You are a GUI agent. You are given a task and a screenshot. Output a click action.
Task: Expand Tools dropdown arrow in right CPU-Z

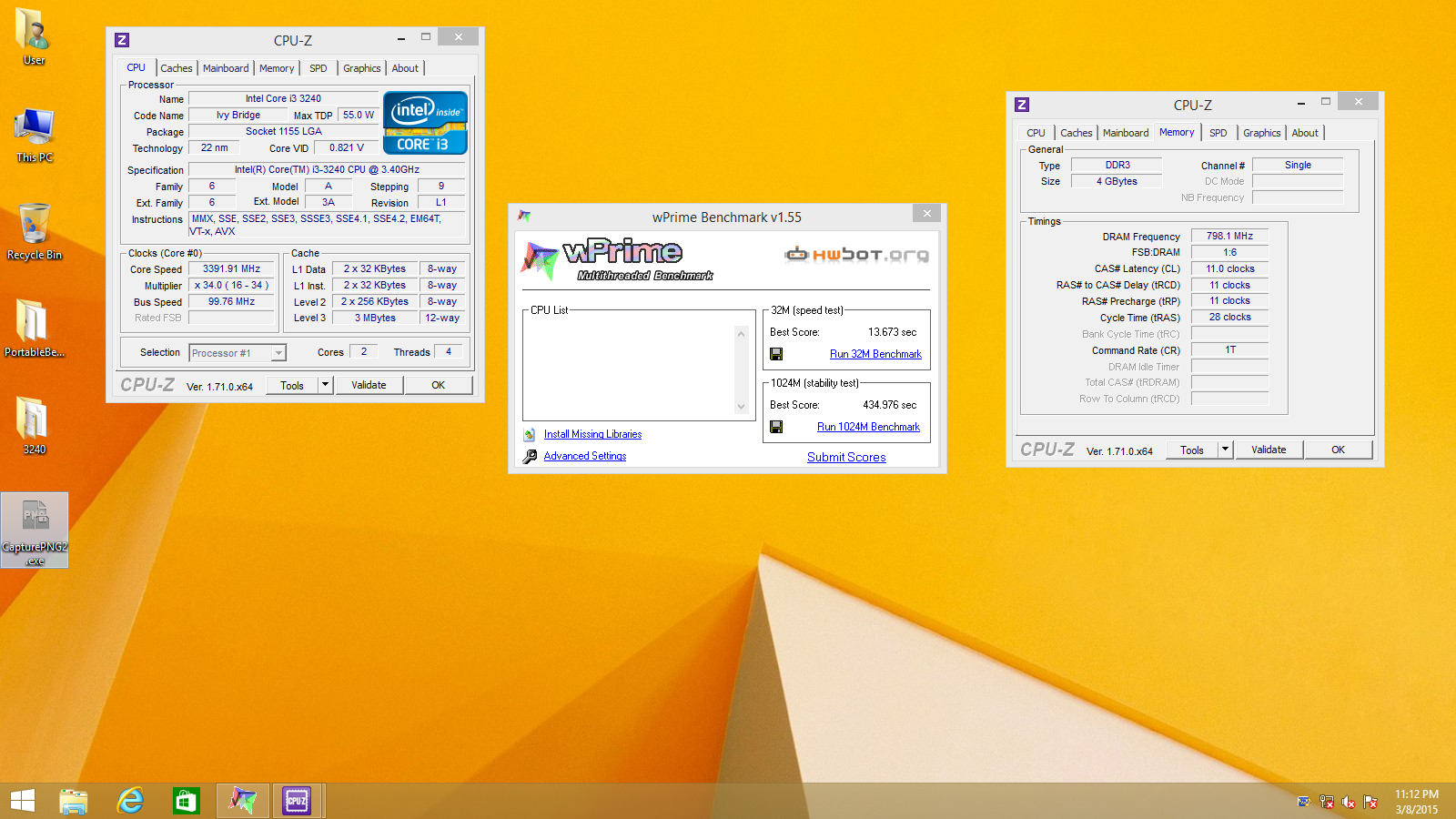click(x=1225, y=450)
